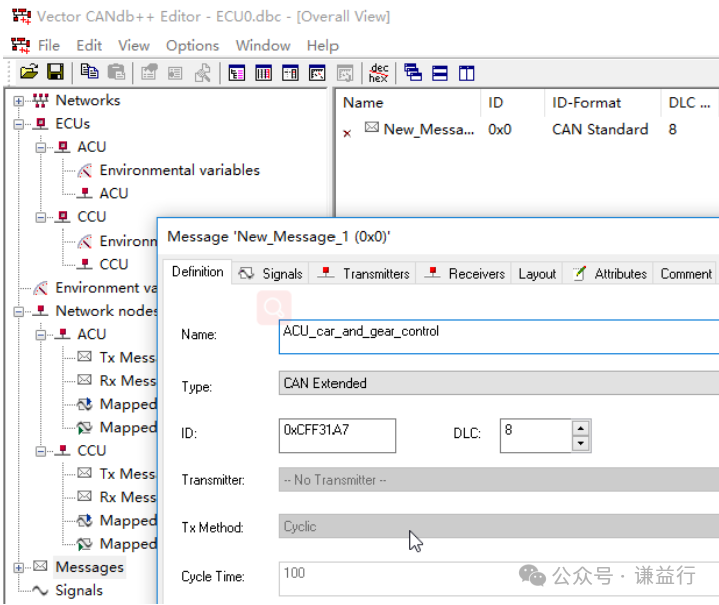The image size is (719, 605).
Task: Click the Open database folder icon
Action: (x=29, y=72)
